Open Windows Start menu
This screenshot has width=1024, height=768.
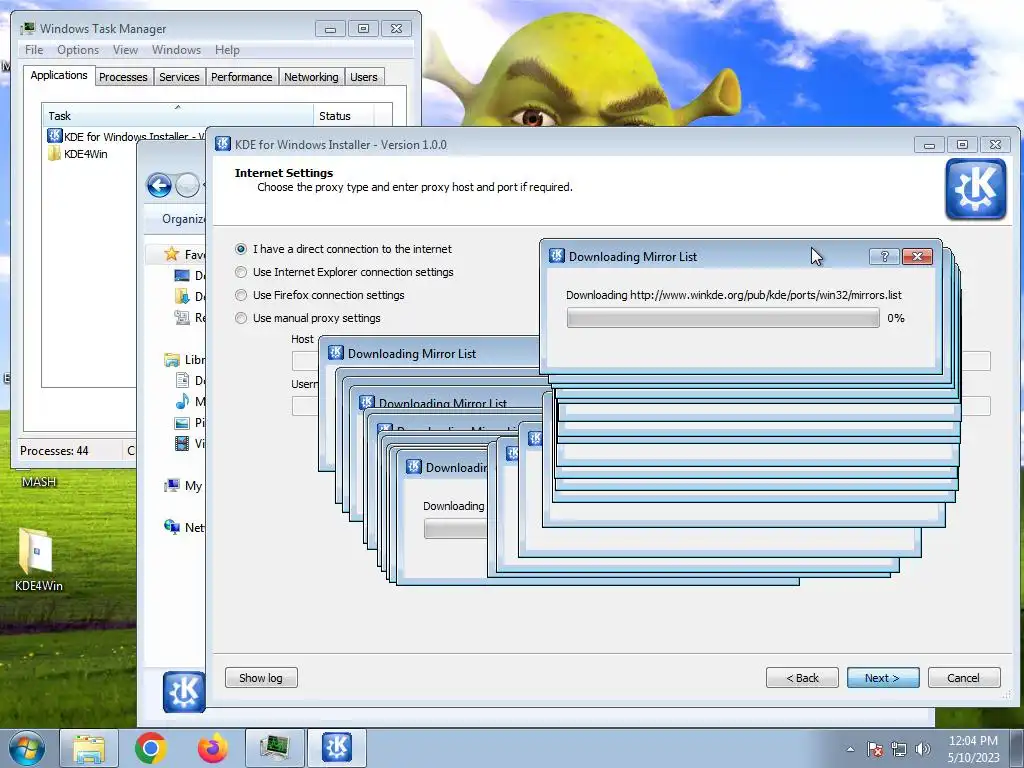point(27,748)
